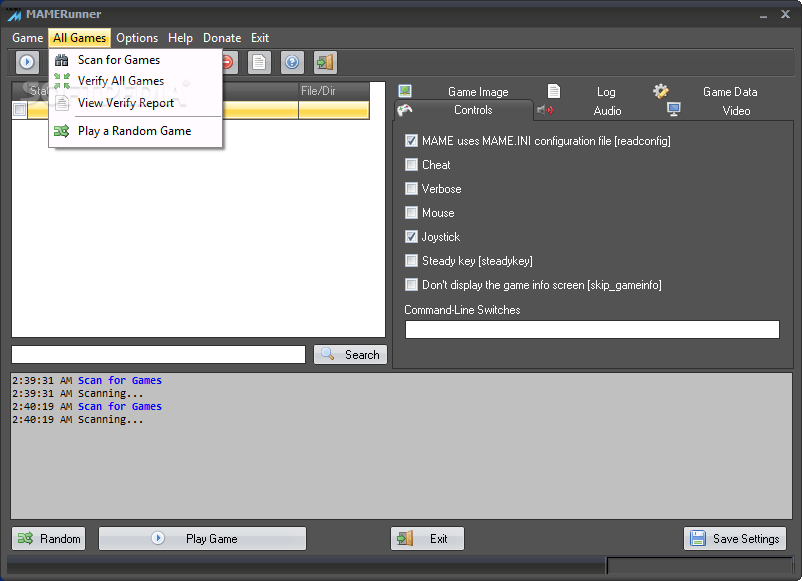Click the 2:40:19 AM Scanning... log line
This screenshot has height=581, width=802.
(x=78, y=419)
